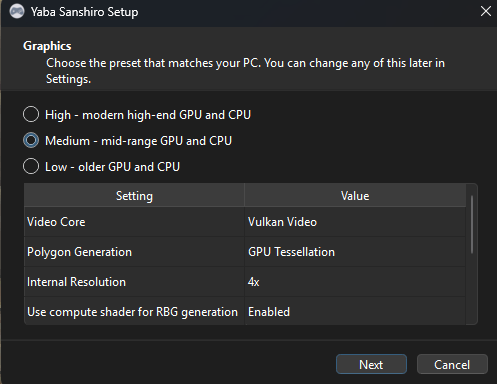Click the Cancel button

452,364
